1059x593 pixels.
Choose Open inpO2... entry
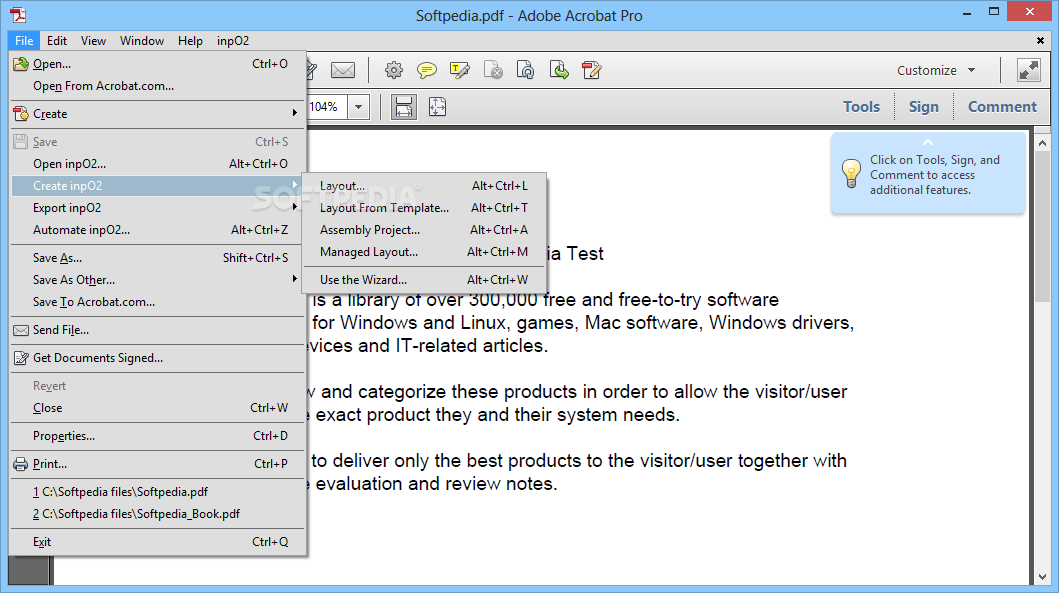(x=157, y=163)
